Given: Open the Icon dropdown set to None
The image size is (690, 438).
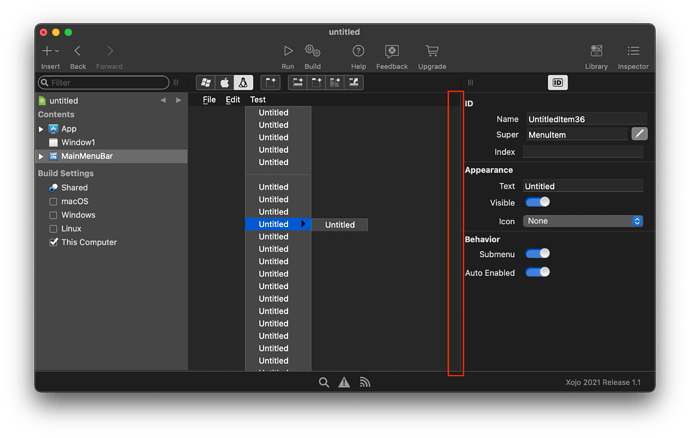Looking at the screenshot, I should click(583, 221).
